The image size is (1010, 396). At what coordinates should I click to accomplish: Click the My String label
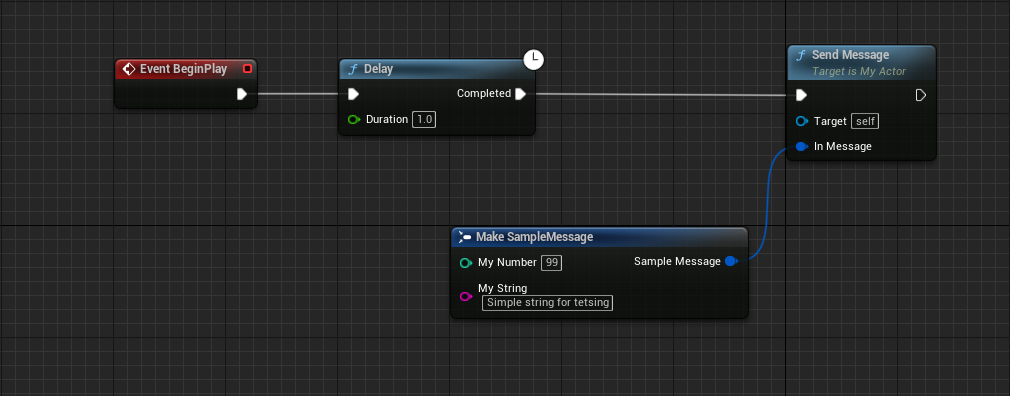pos(502,288)
